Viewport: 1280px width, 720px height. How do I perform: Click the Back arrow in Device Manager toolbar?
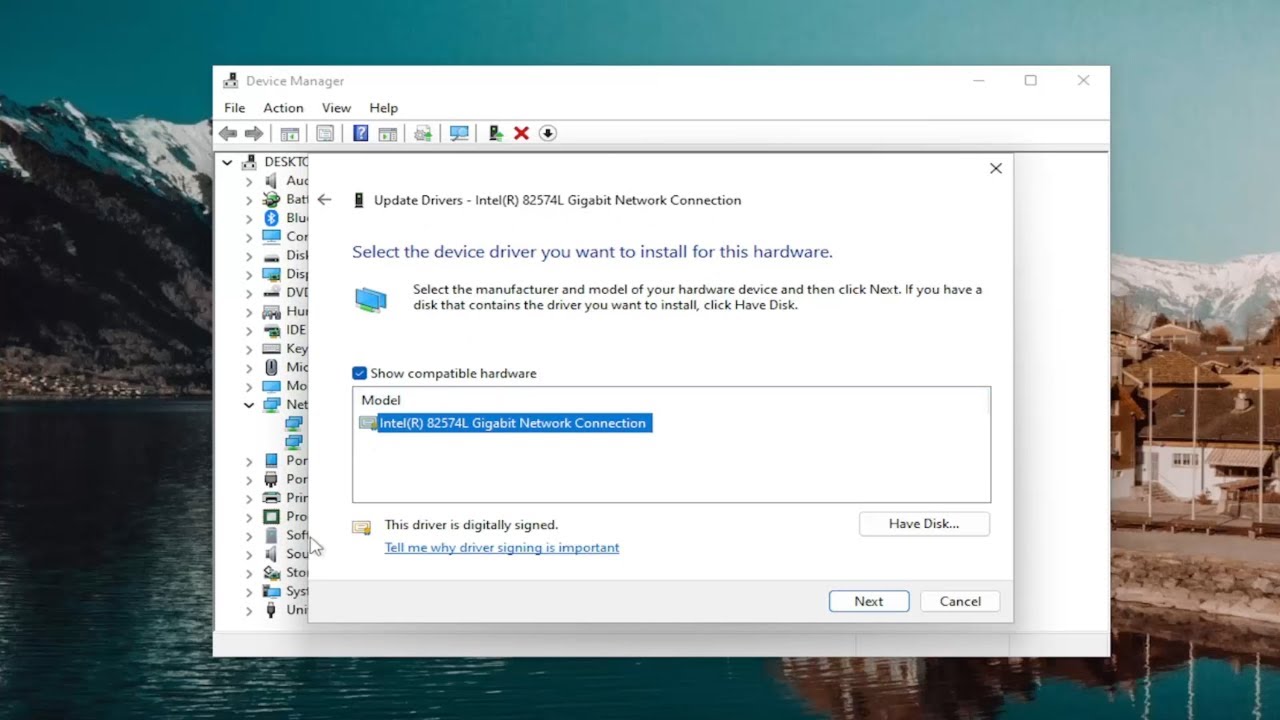[228, 133]
